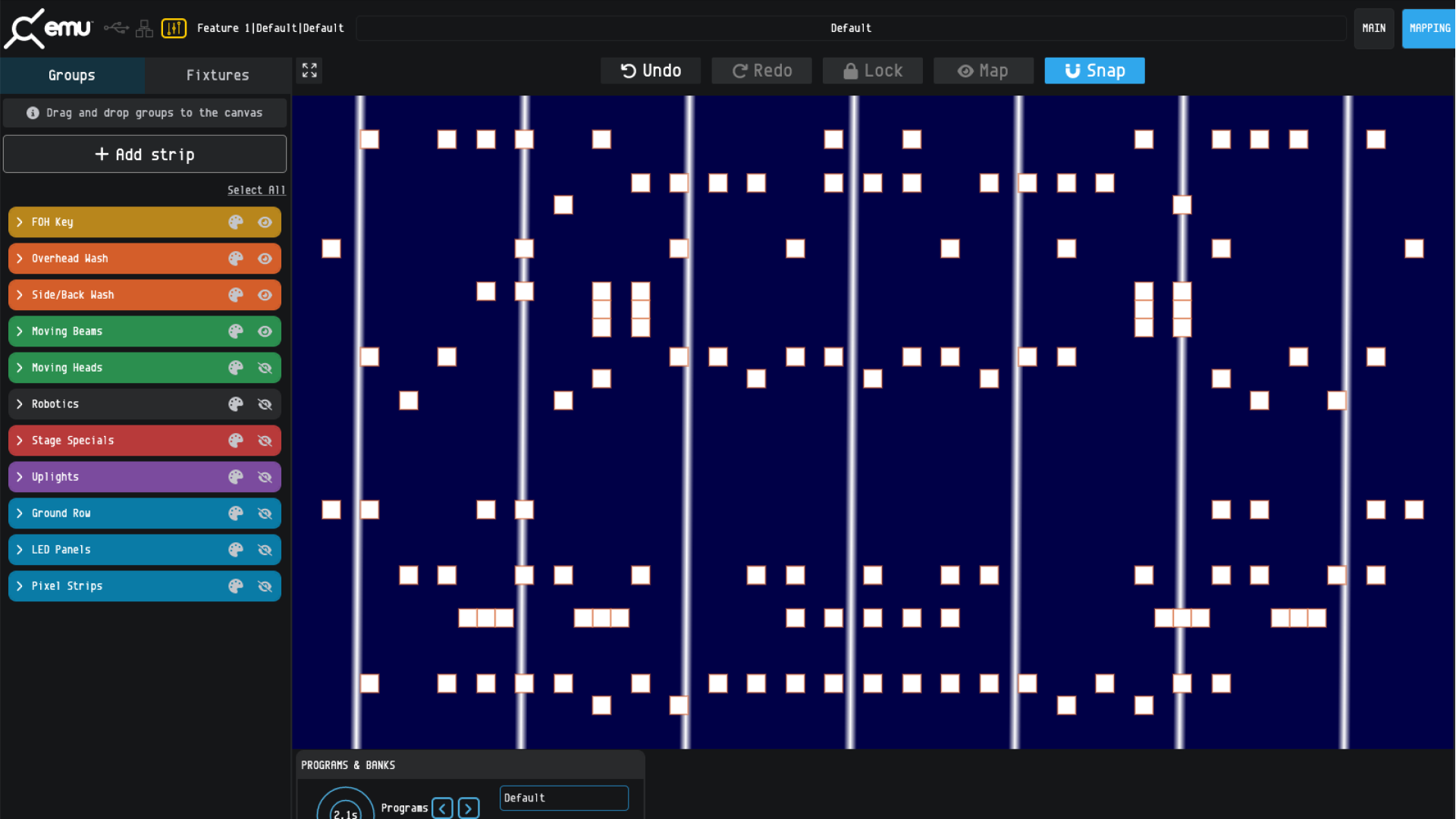1456x819 pixels.
Task: Expand the Ground Row group
Action: coord(20,513)
